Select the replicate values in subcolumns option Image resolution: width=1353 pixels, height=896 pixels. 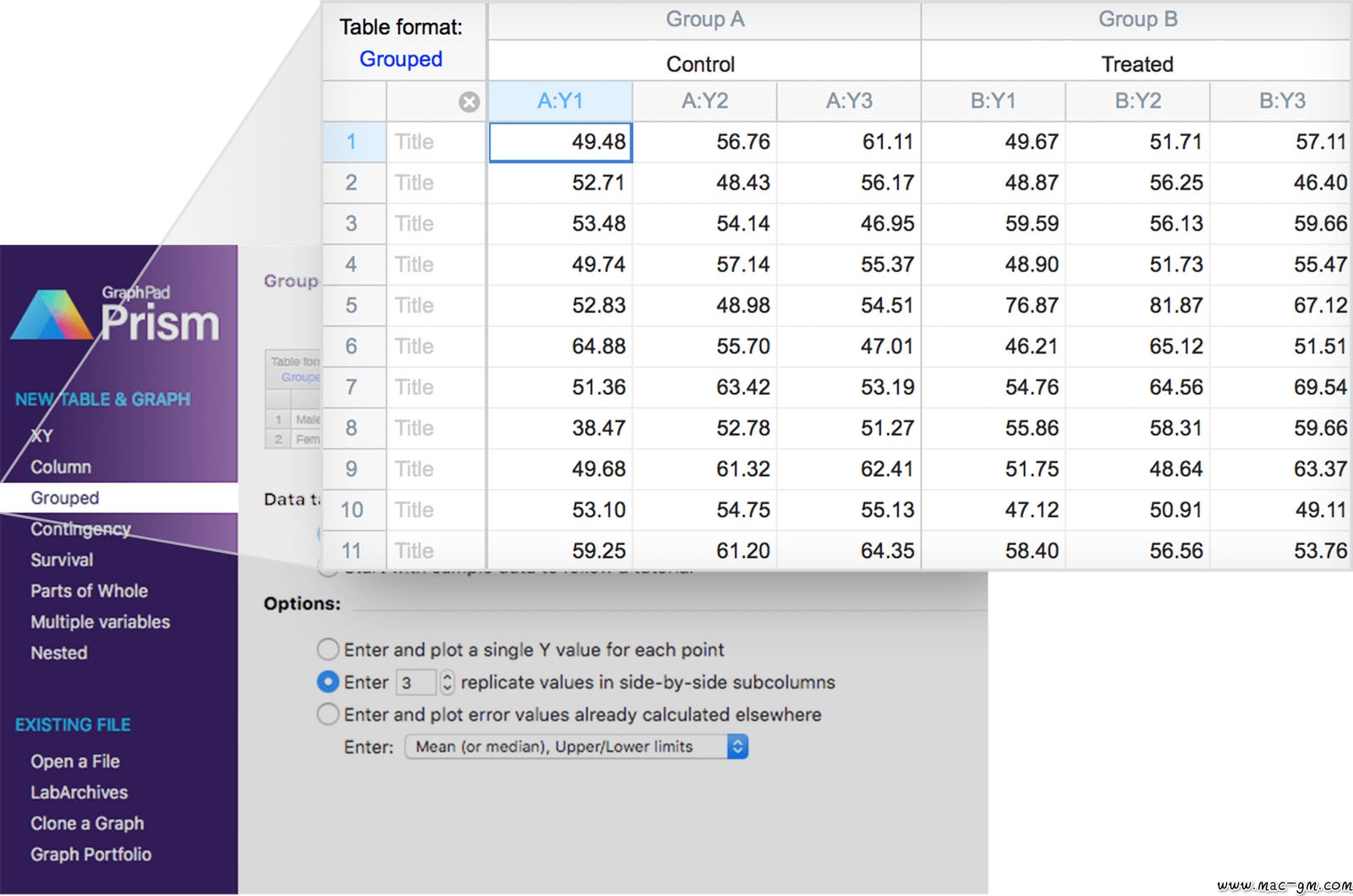pyautogui.click(x=328, y=682)
